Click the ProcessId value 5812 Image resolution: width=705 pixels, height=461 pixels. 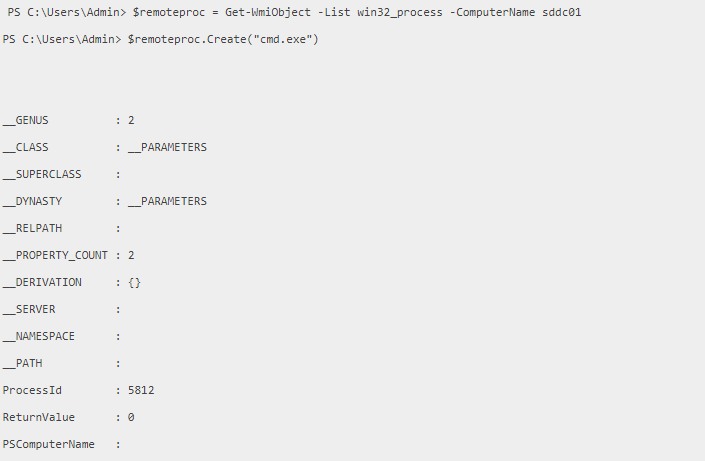[141, 390]
